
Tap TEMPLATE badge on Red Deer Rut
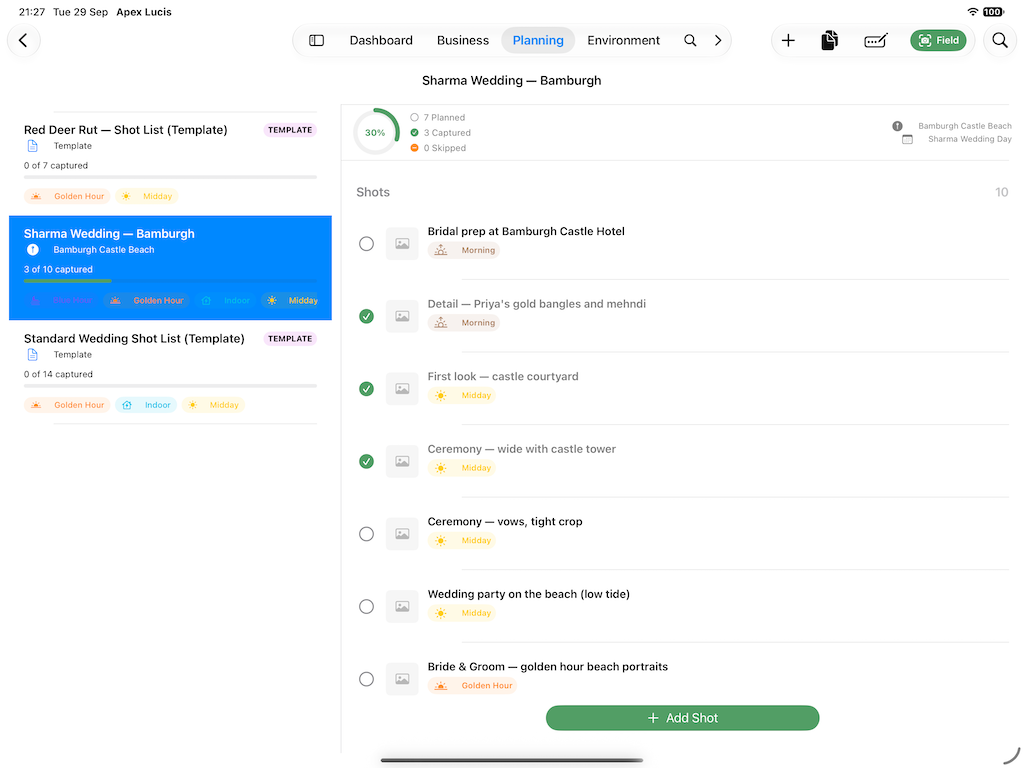tap(290, 130)
